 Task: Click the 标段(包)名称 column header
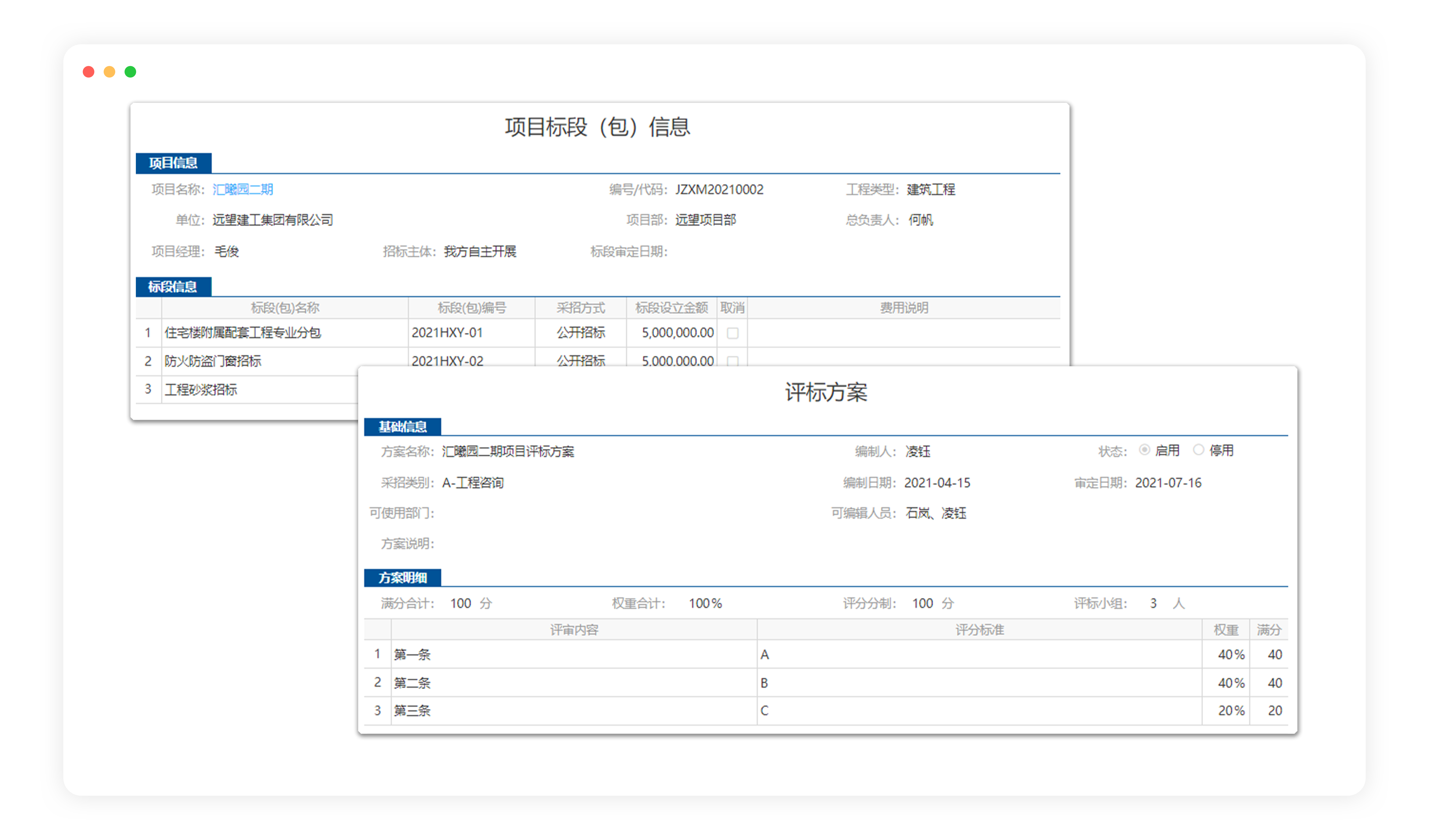(x=285, y=308)
